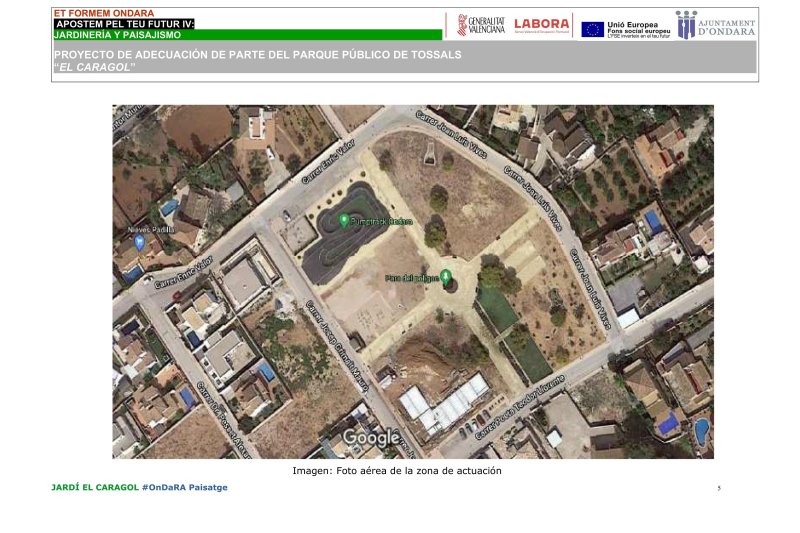800x533 pixels.
Task: Click the 'ET FORMEM ONDARA' header text
Action: 104,13
